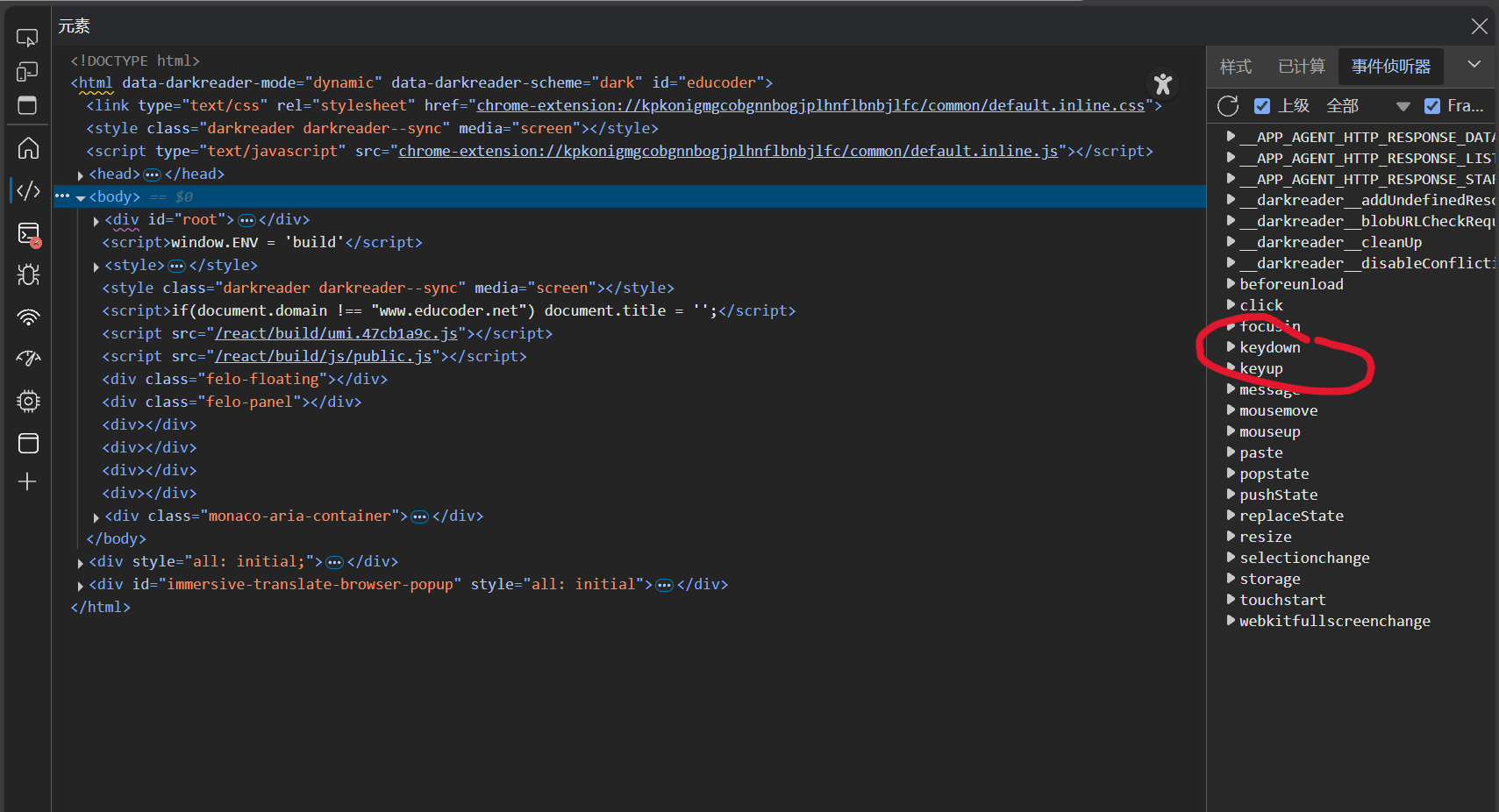Switch to the 已计算 tab
Image resolution: width=1499 pixels, height=812 pixels.
tap(1302, 67)
